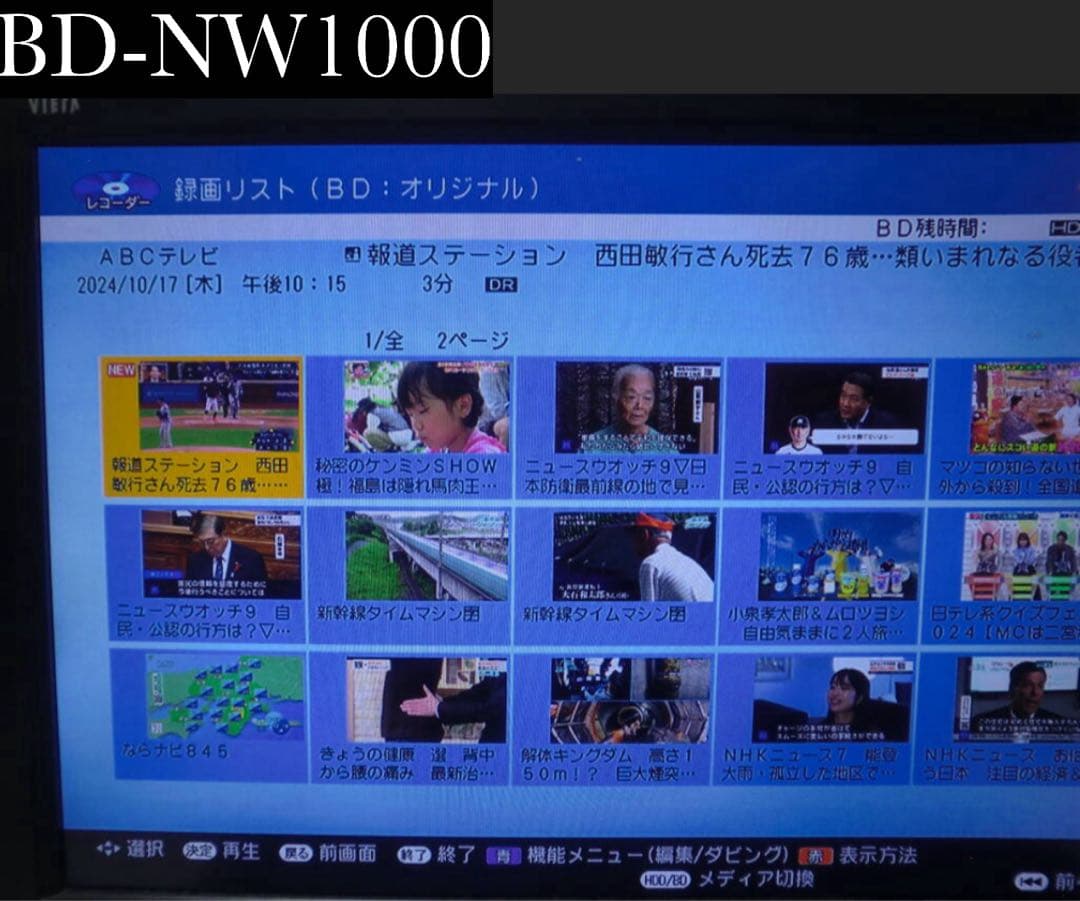
Task: Click the ＢＤ残時間 remaining time display
Action: pyautogui.click(x=931, y=227)
